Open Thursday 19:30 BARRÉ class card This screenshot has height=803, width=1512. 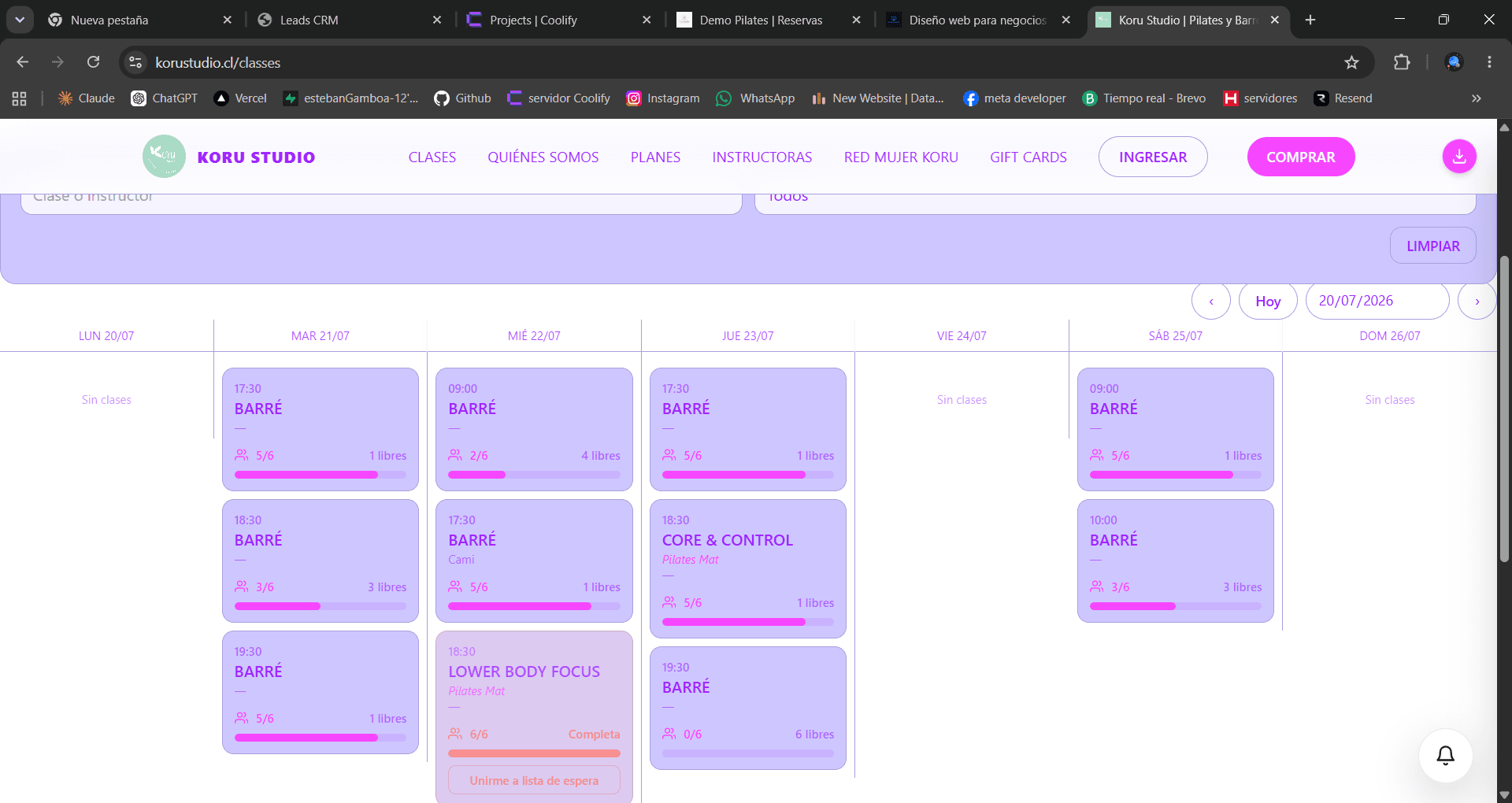[x=748, y=708]
